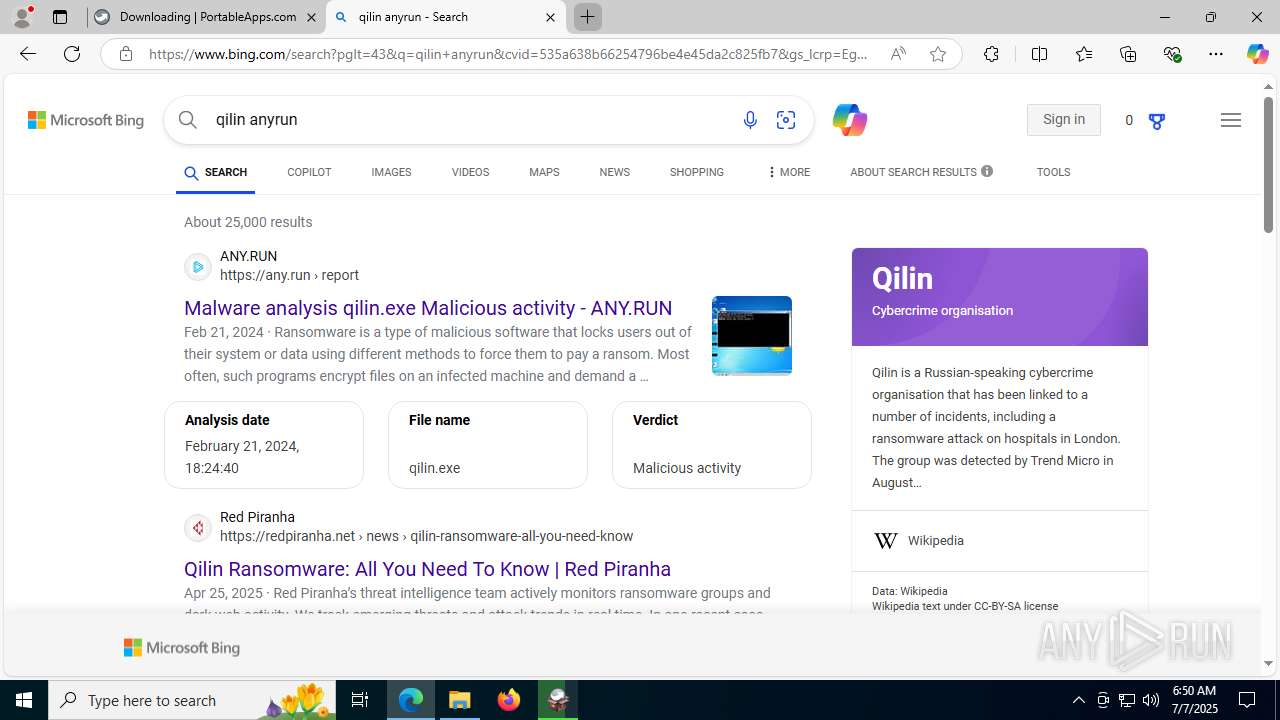Close the qilin anyrun search tab
Viewport: 1280px width, 720px height.
point(550,17)
